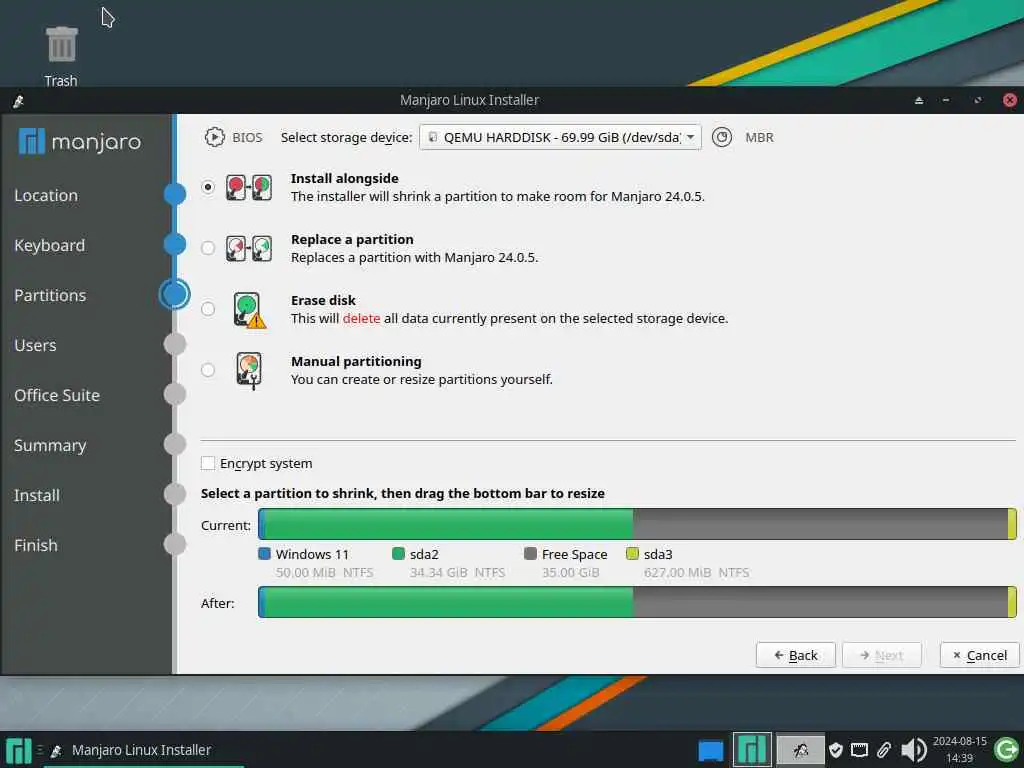This screenshot has width=1024, height=768.
Task: Click the installer tray button with pen icon
Action: point(800,750)
